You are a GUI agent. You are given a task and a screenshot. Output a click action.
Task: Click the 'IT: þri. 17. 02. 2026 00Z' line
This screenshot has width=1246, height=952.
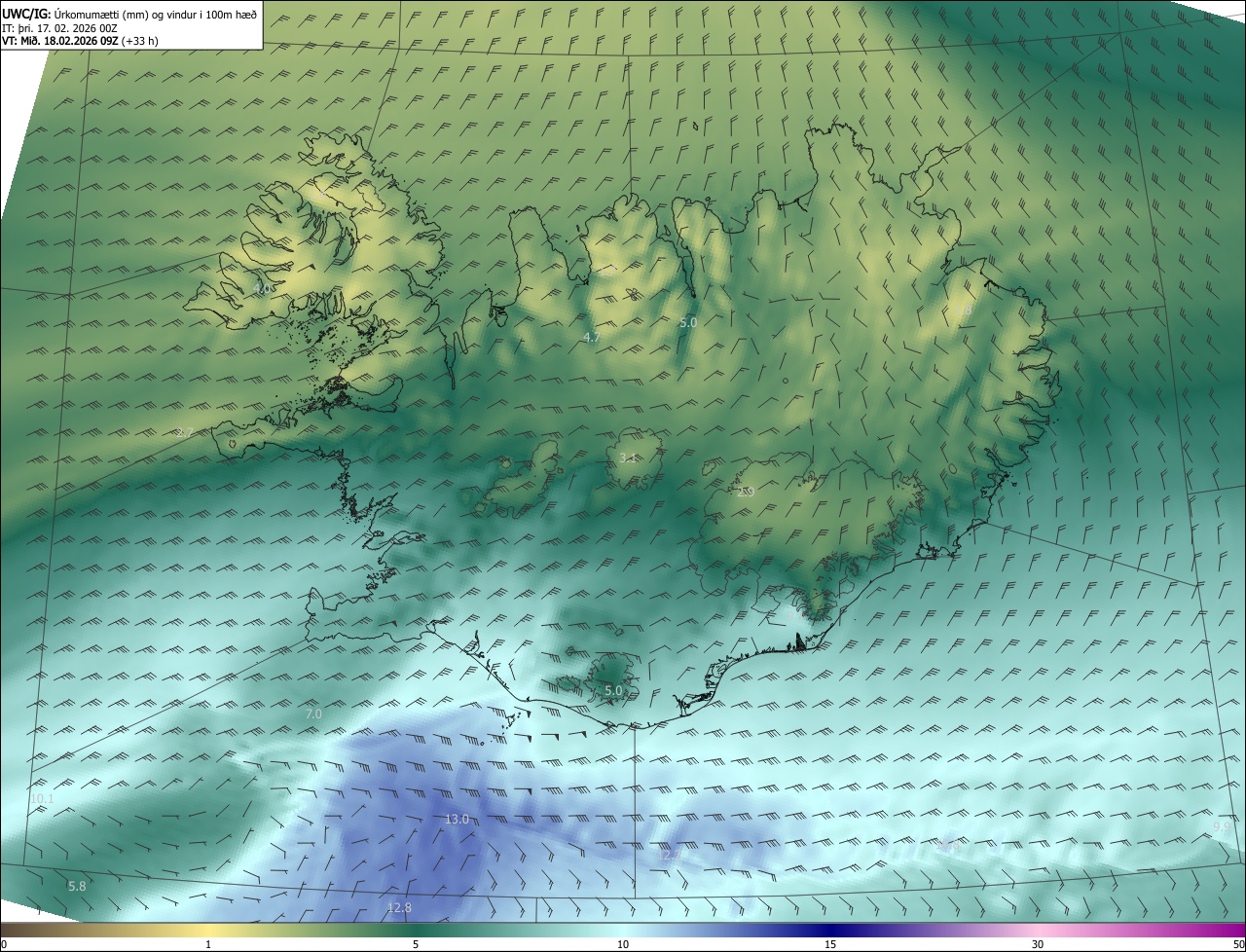[x=60, y=27]
